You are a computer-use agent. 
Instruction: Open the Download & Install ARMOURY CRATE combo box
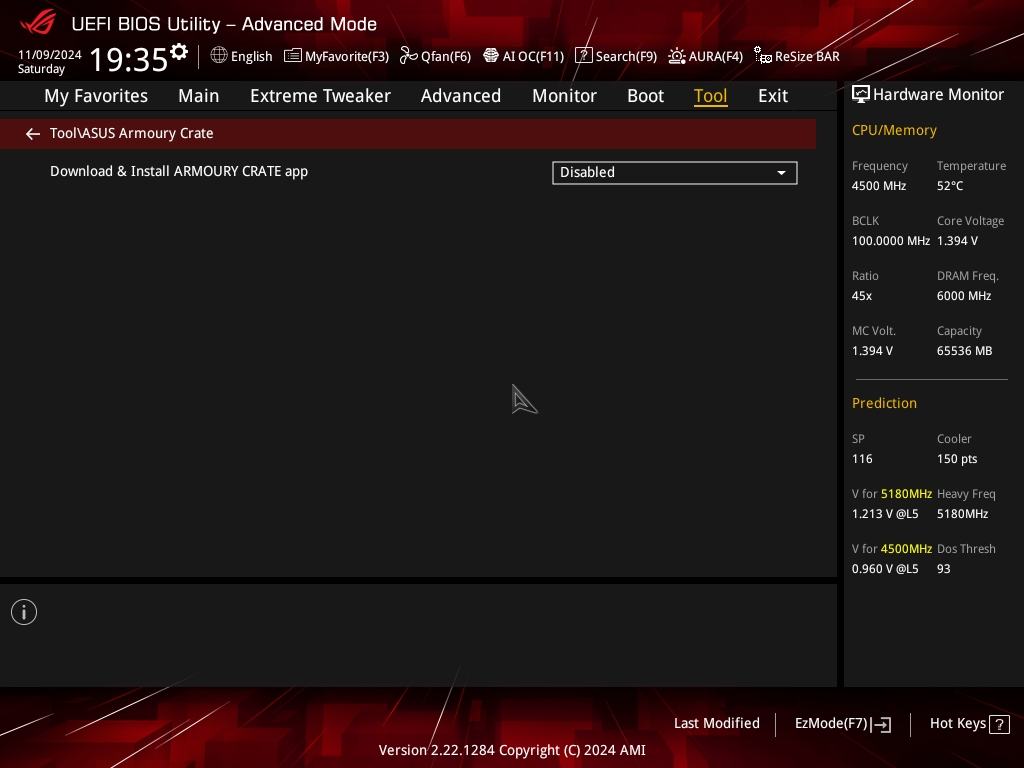pos(675,173)
